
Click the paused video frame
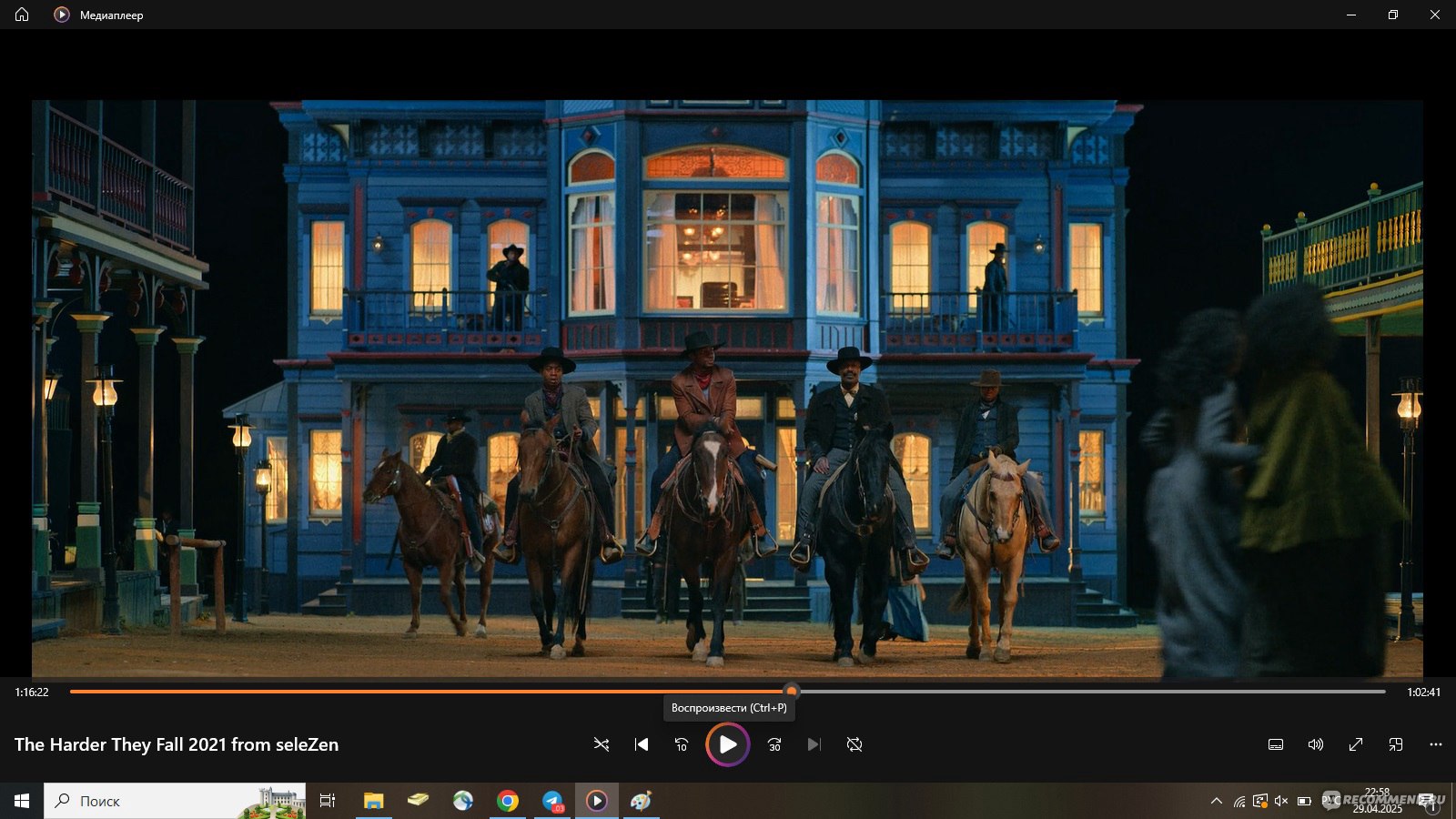(x=727, y=389)
